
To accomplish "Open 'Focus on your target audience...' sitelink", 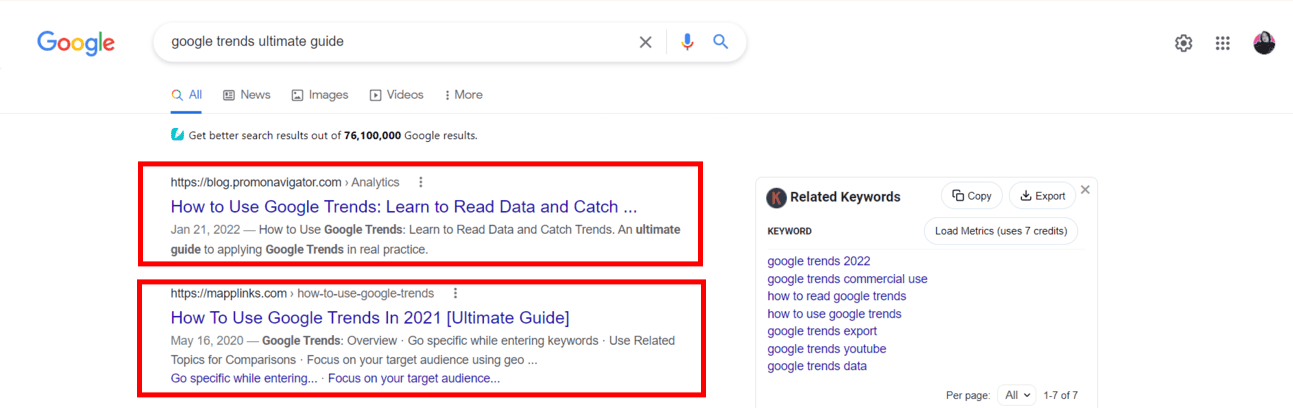I will 414,379.
